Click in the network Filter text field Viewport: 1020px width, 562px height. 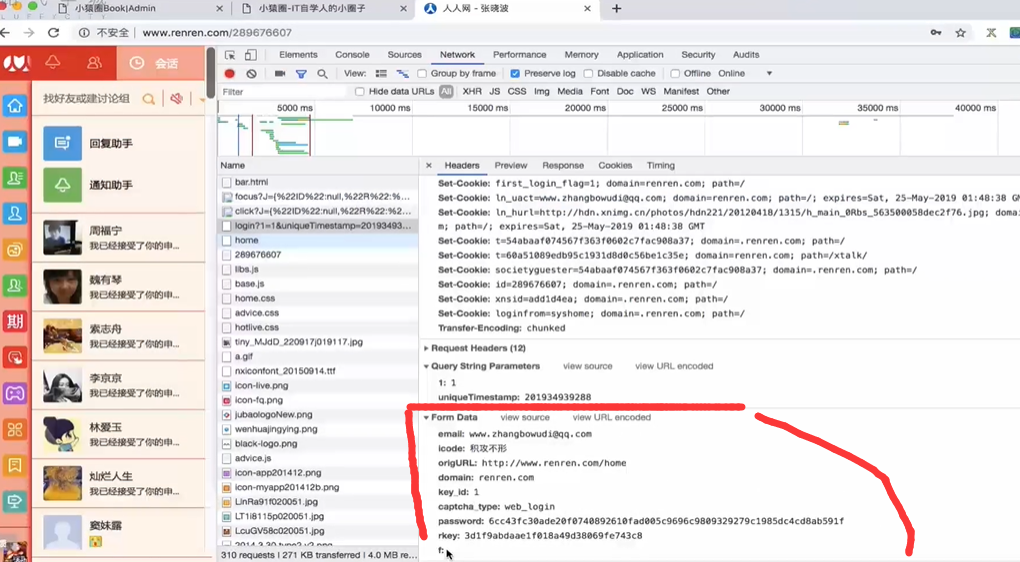pos(283,92)
